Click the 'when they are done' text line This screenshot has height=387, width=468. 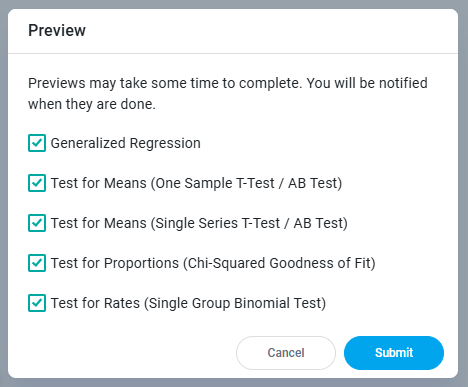point(92,104)
